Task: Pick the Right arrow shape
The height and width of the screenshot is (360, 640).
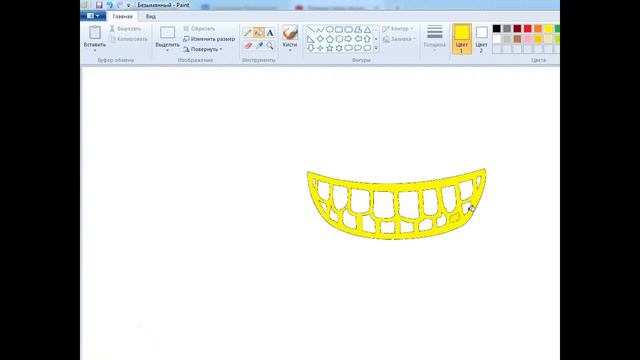Action: (x=348, y=39)
